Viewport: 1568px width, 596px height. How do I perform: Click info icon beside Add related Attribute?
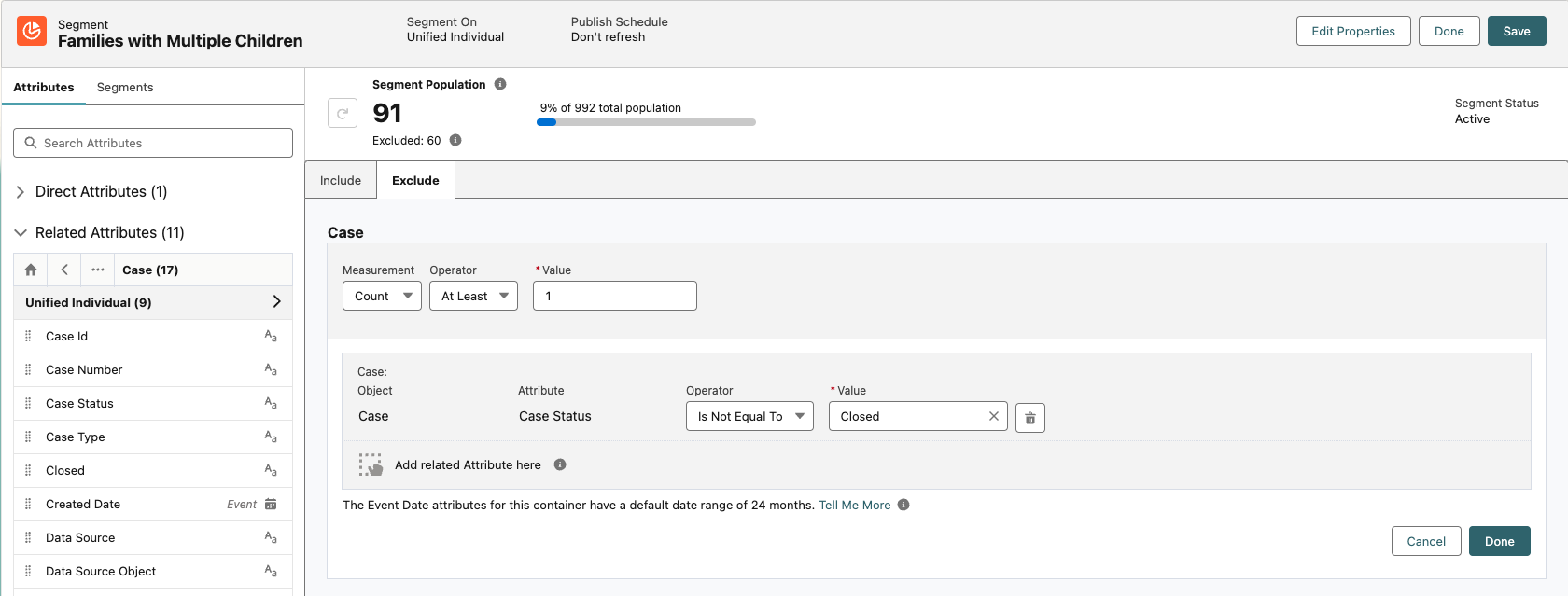[x=560, y=464]
